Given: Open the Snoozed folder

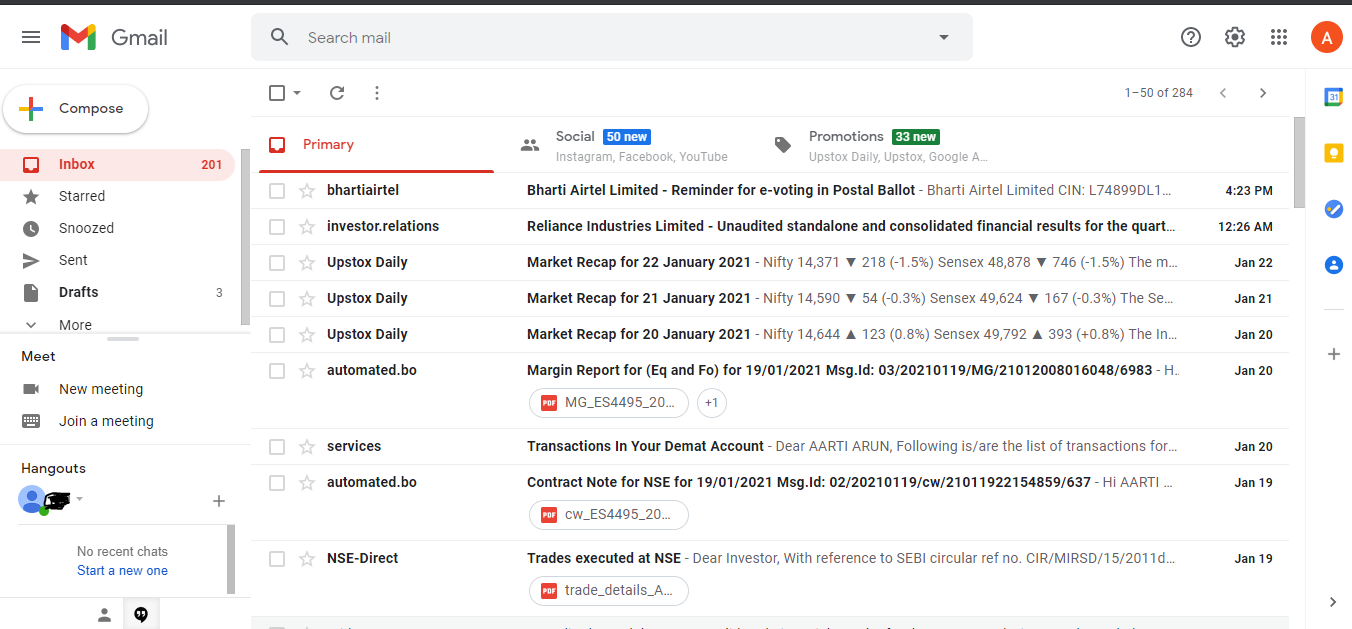Looking at the screenshot, I should (x=117, y=228).
